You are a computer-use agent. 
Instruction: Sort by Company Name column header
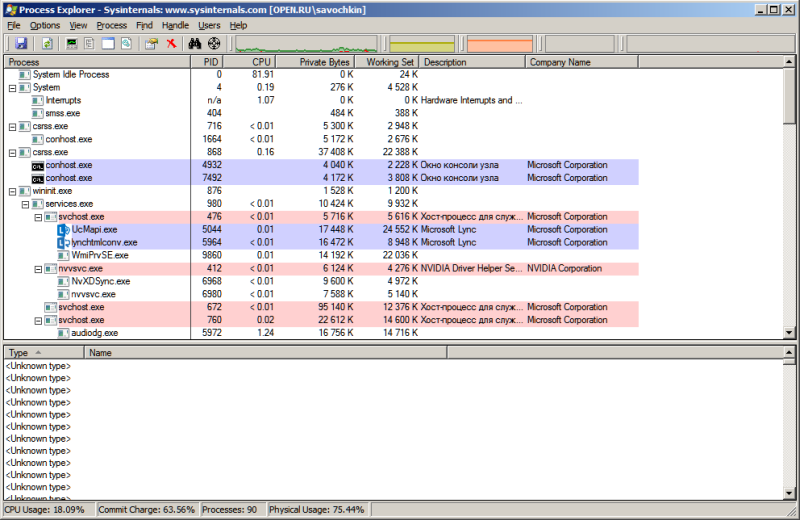coord(582,62)
